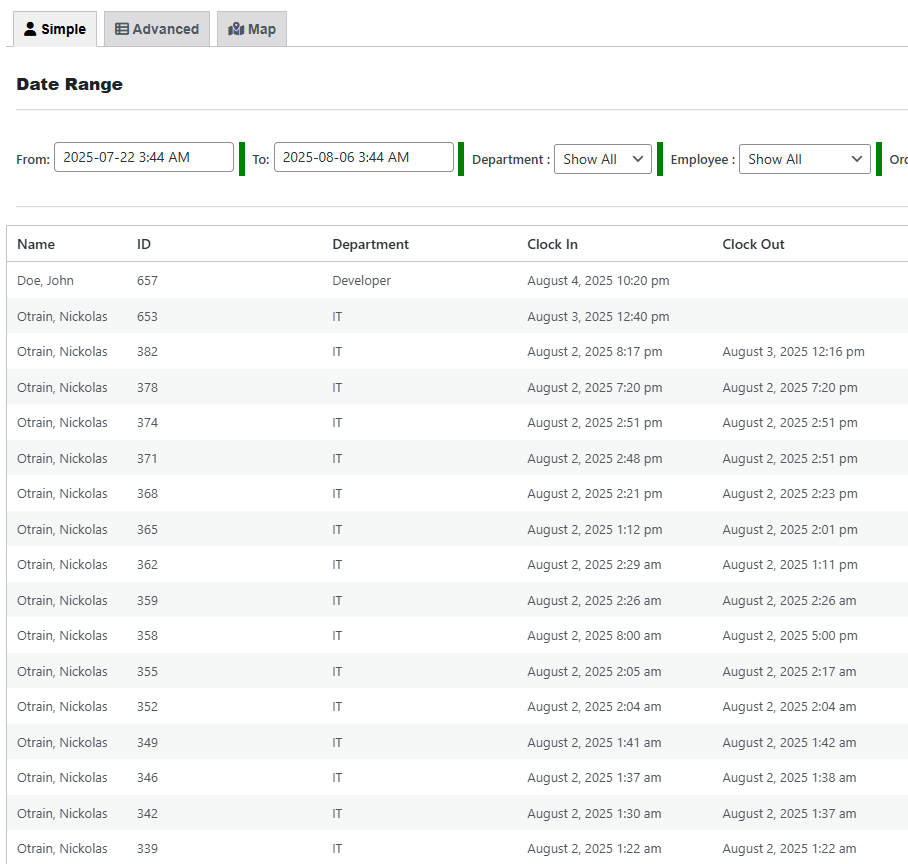Select Otrain, Nickolas row with ID 653
908x864 pixels.
457,316
